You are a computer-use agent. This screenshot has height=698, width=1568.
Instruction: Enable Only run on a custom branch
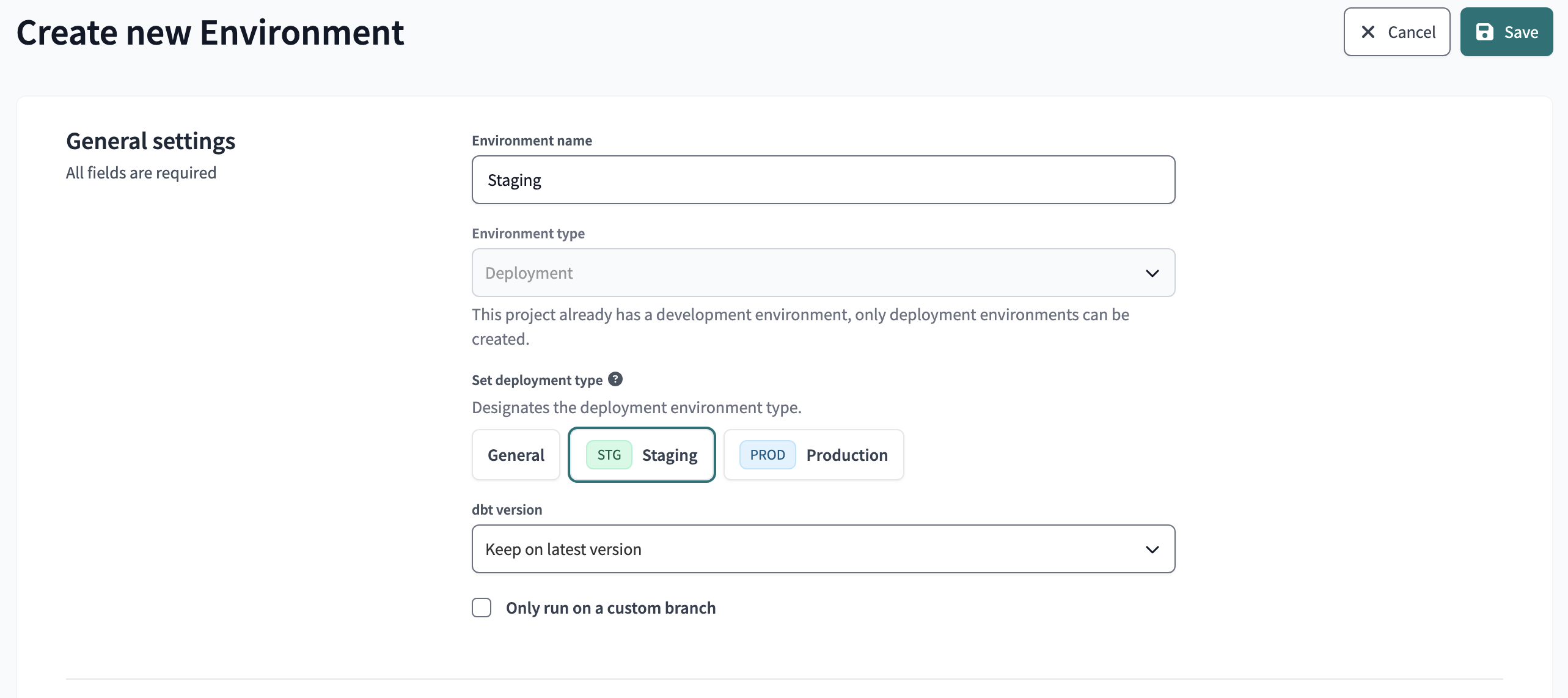pyautogui.click(x=482, y=608)
